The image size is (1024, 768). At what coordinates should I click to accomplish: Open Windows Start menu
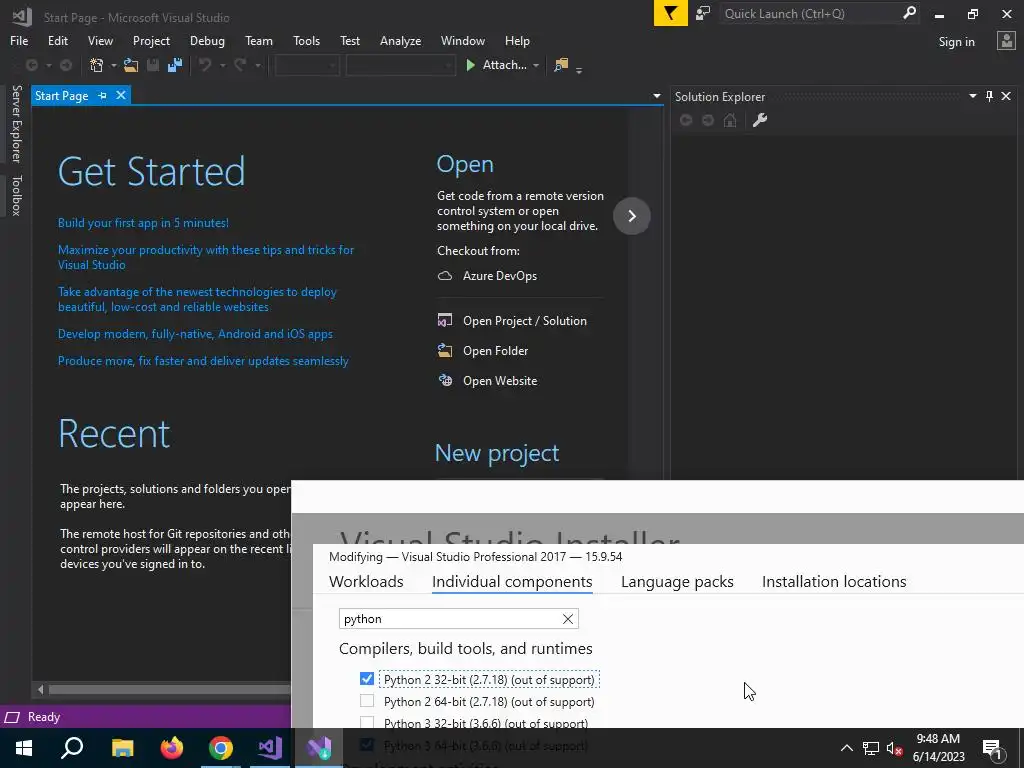(x=24, y=748)
